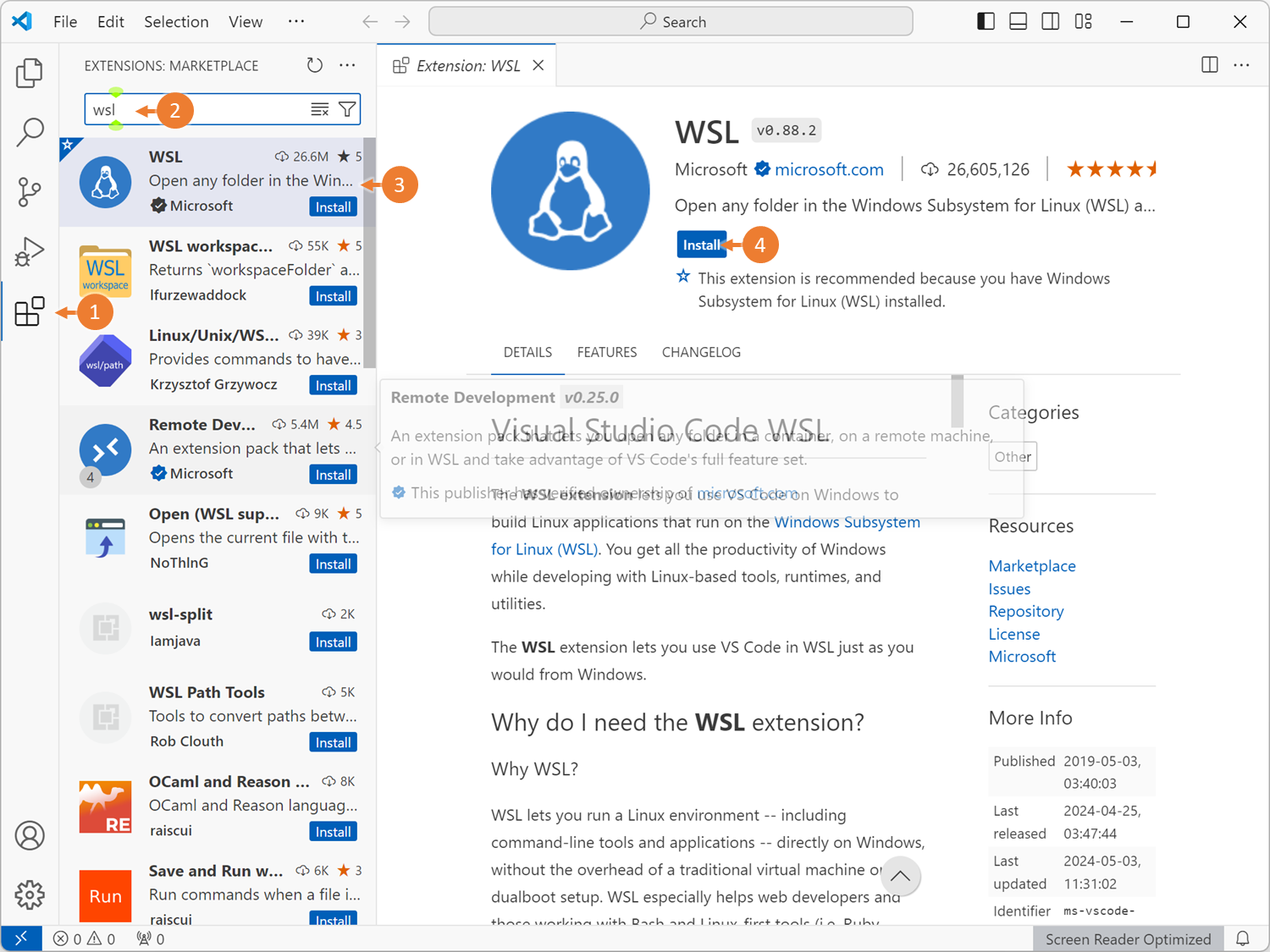Open Extensions panel more actions menu

(348, 65)
